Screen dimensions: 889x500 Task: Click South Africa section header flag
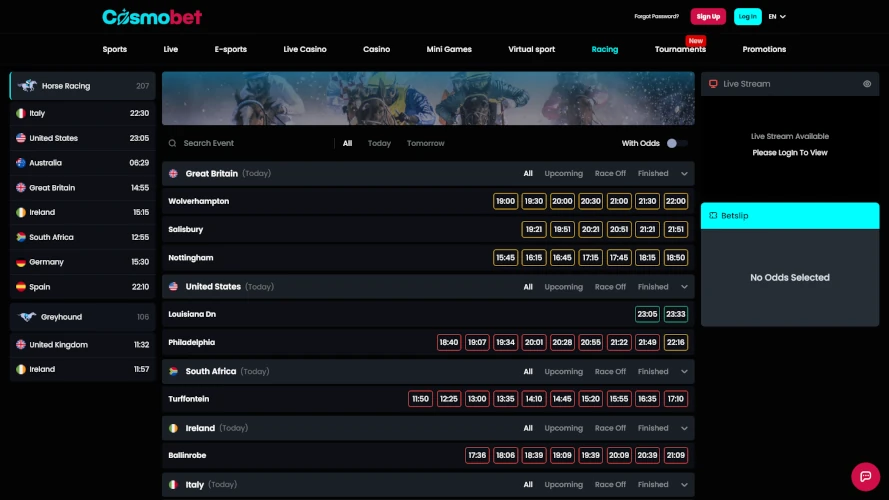click(x=173, y=371)
